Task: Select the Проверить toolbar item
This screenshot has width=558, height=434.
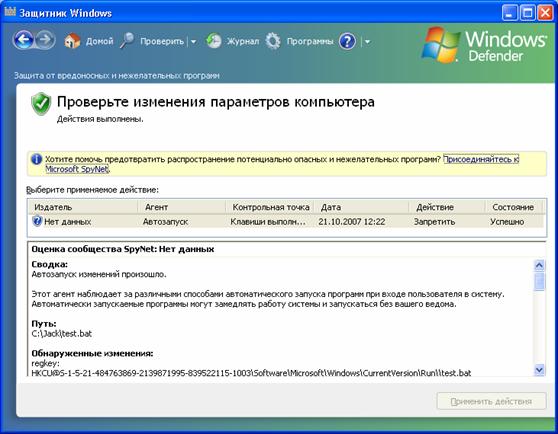Action: 162,41
